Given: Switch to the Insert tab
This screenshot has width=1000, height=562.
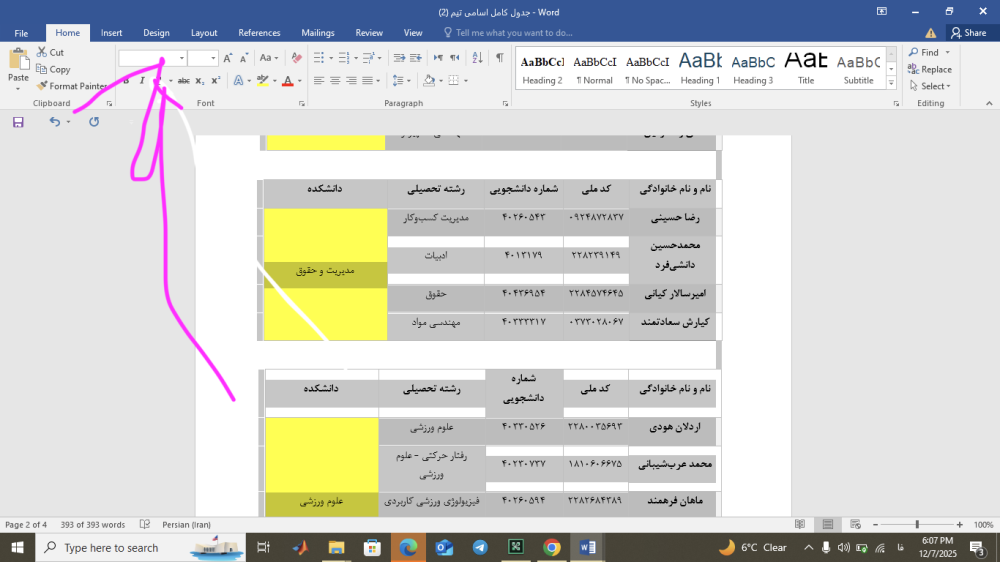Looking at the screenshot, I should click(111, 33).
